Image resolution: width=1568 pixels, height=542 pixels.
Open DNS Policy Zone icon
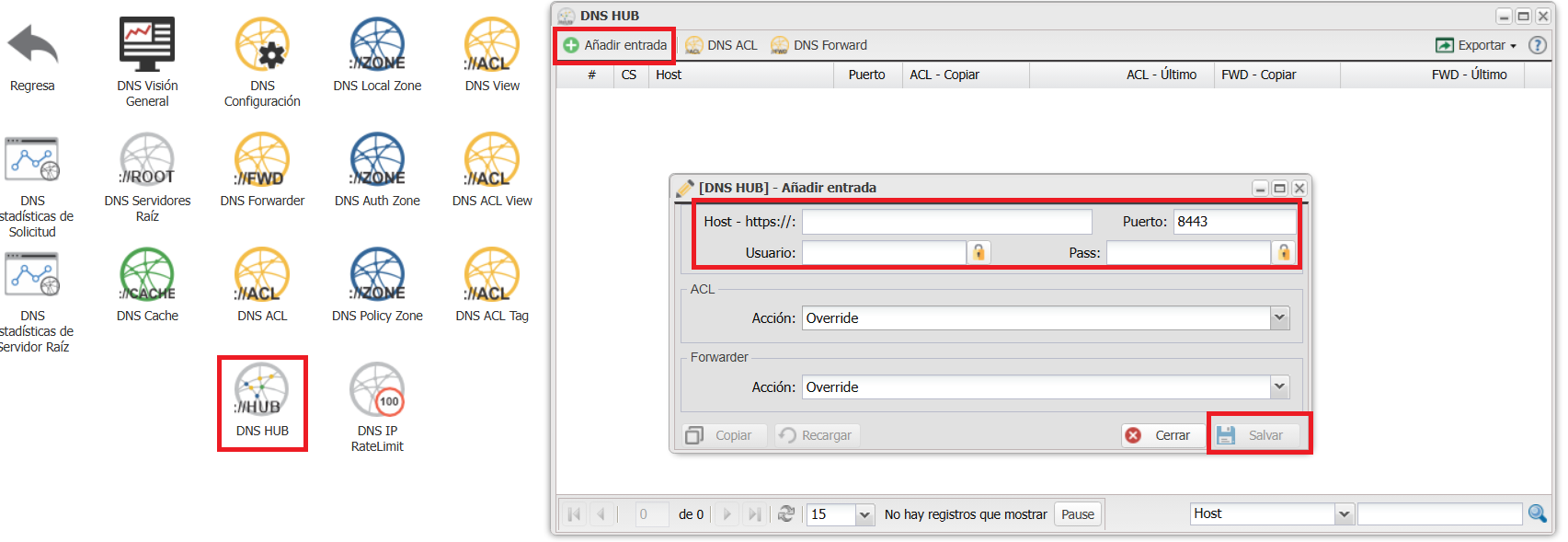(x=377, y=276)
